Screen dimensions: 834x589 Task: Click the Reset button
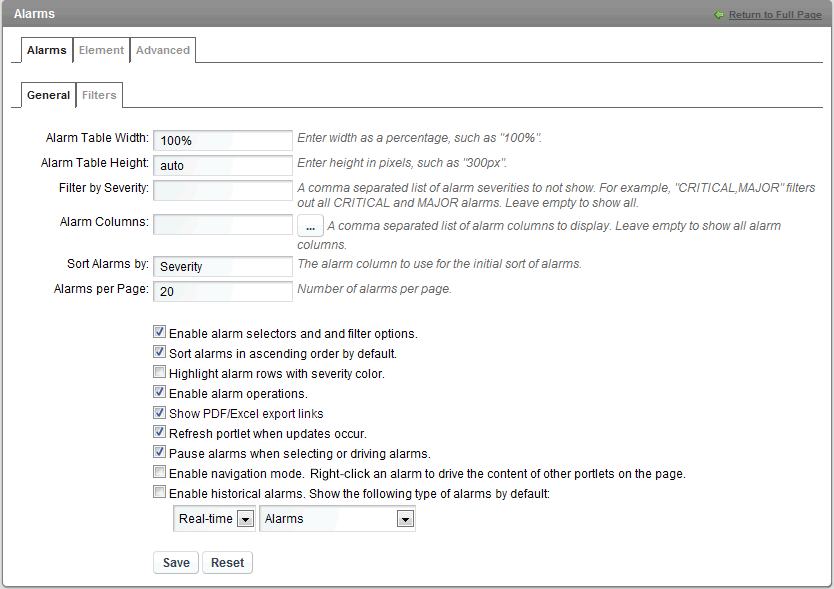[228, 563]
